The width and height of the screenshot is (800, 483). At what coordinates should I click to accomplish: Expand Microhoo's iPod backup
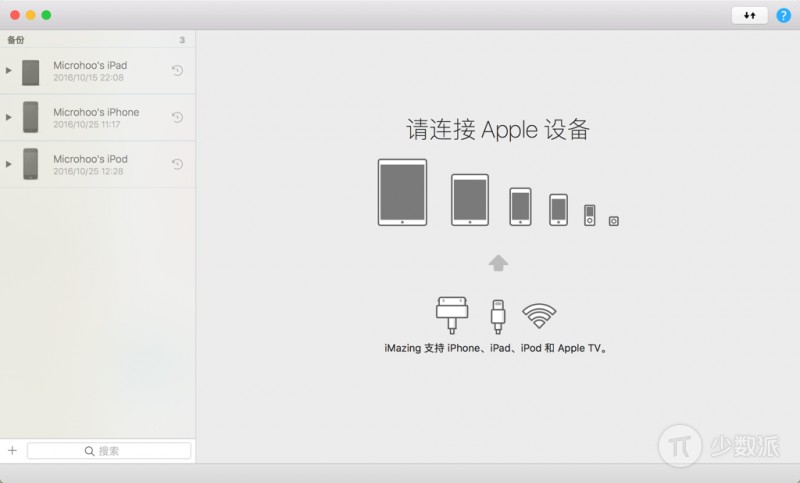(x=8, y=164)
